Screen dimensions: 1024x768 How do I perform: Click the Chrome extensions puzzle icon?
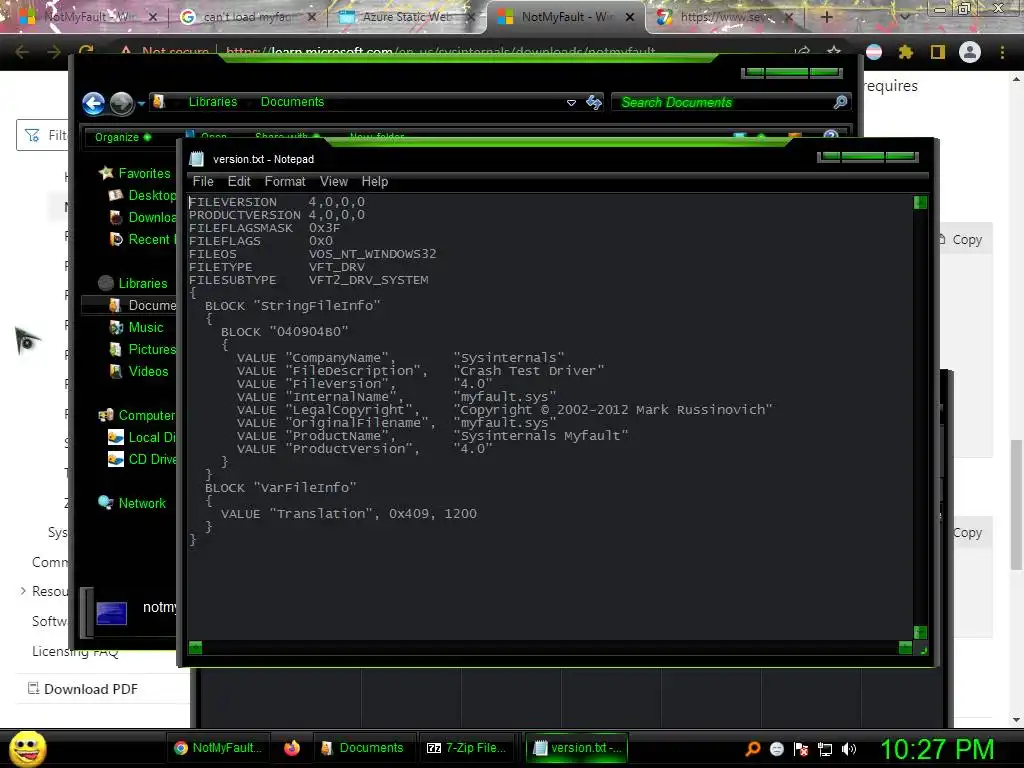coord(905,52)
